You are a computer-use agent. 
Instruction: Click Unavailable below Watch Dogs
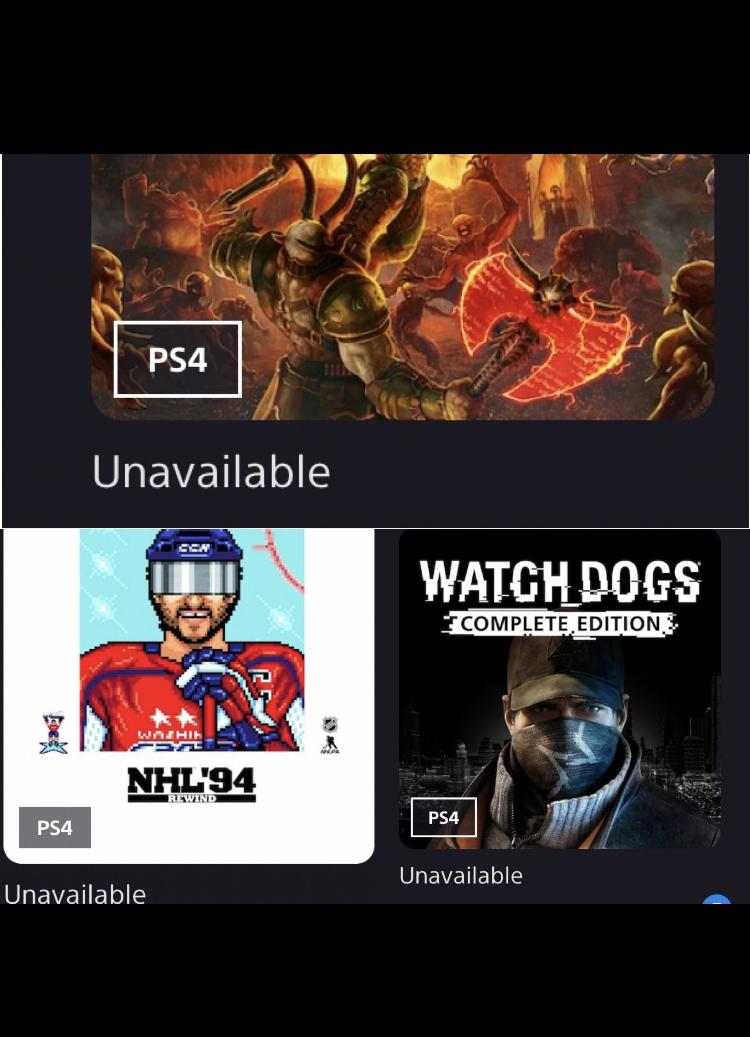[x=461, y=876]
